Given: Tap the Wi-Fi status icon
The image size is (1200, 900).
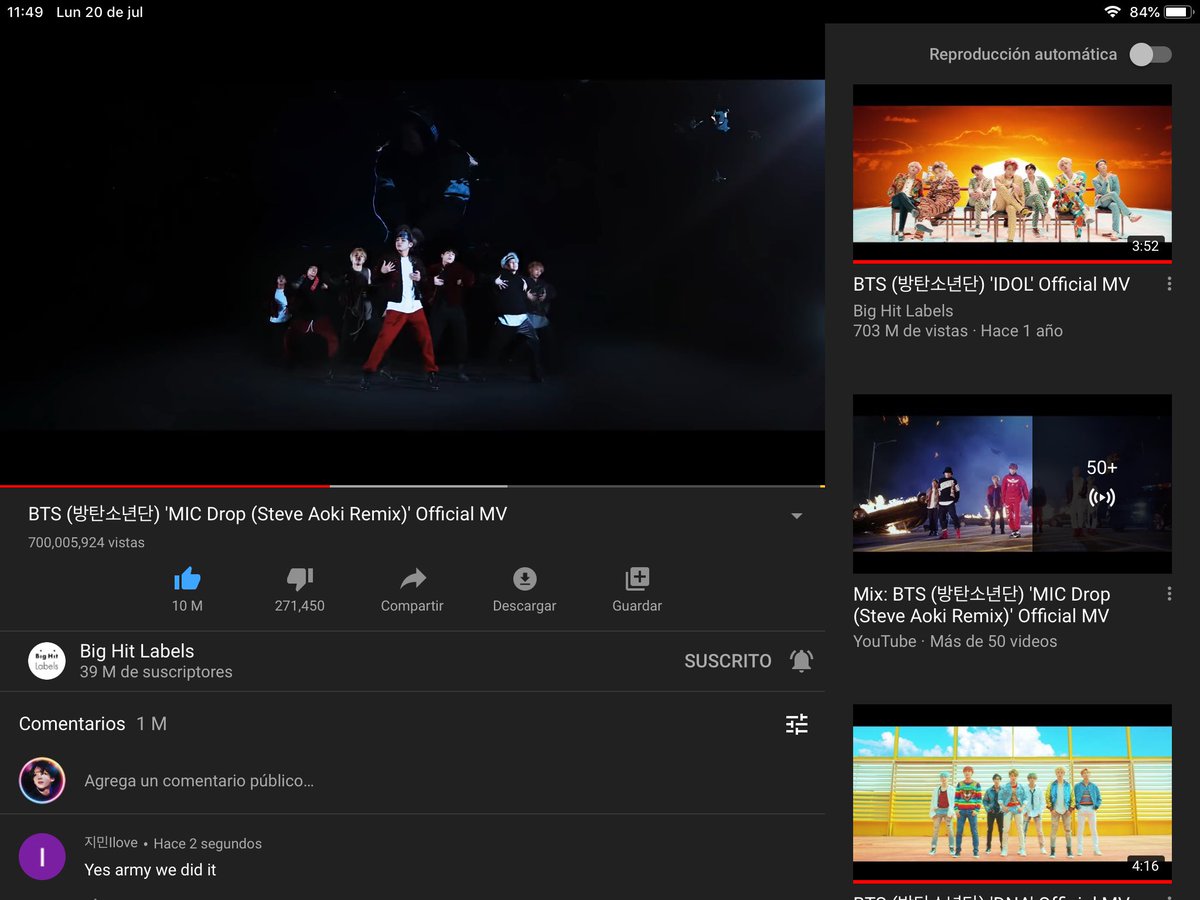Looking at the screenshot, I should (1112, 12).
